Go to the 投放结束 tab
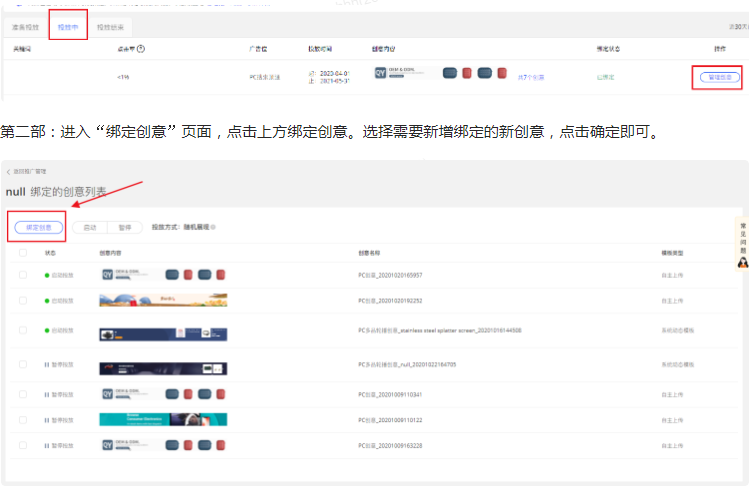 pyautogui.click(x=110, y=27)
